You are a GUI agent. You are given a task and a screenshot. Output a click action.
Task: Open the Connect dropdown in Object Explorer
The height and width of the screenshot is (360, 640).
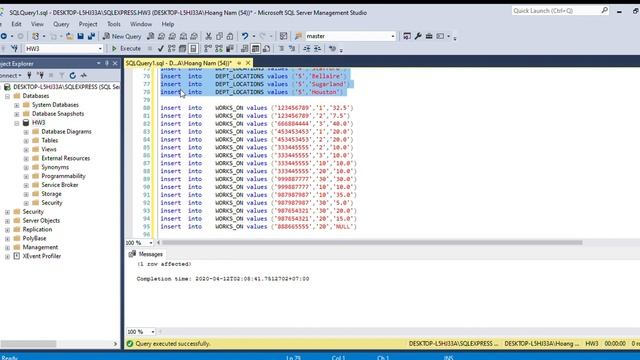coord(11,76)
